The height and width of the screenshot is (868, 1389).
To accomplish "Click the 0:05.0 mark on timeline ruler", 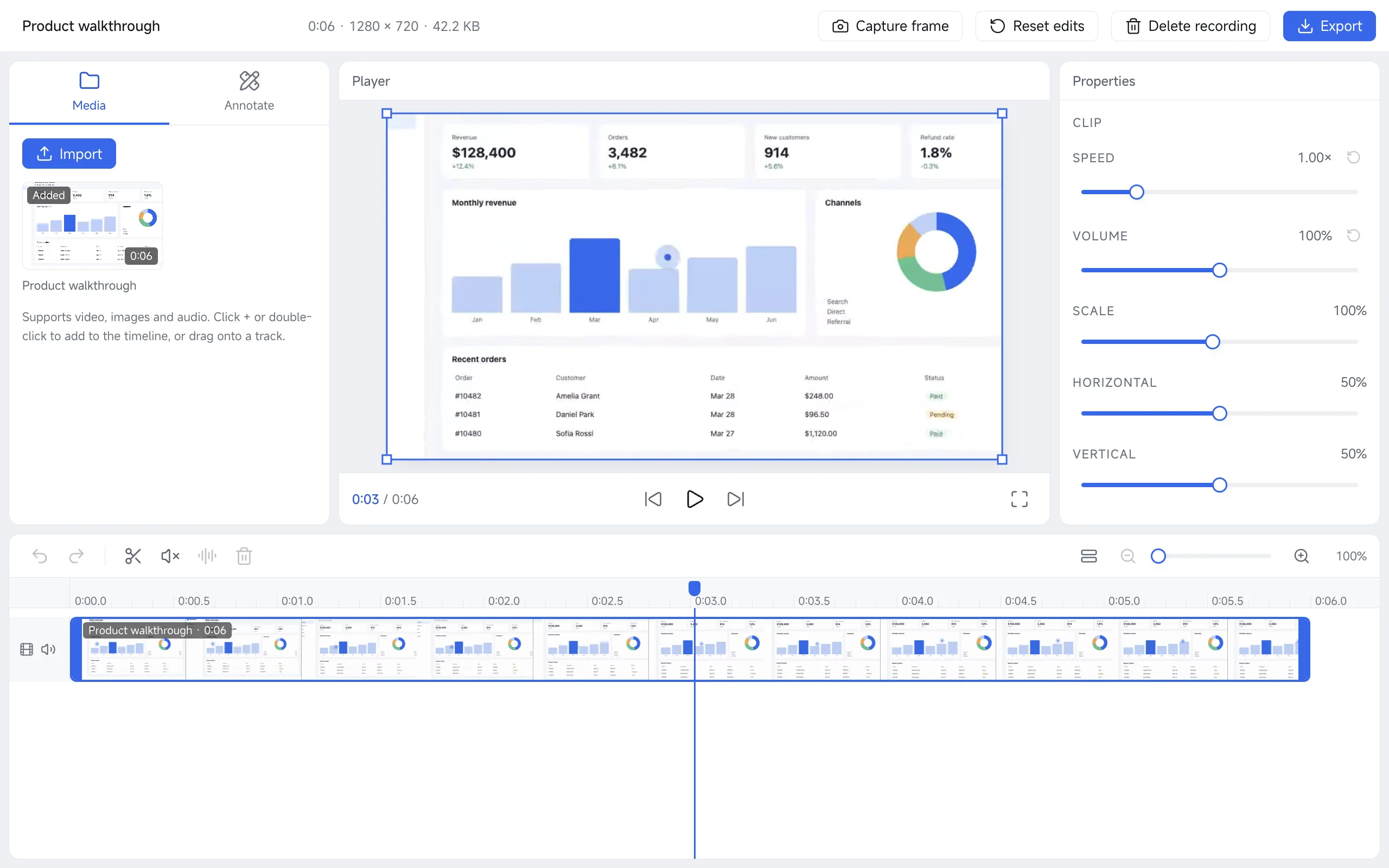I will pyautogui.click(x=1124, y=601).
